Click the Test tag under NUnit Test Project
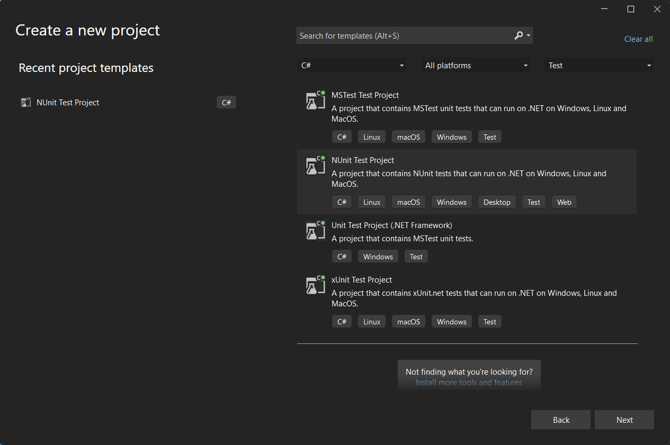 534,202
